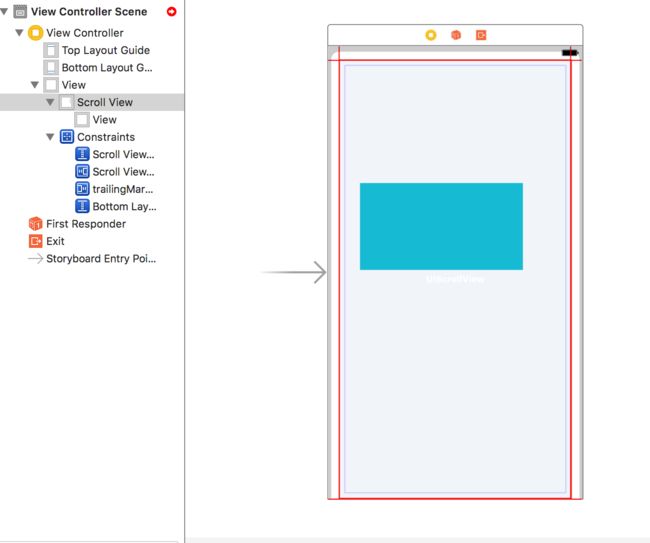Collapse the top-level View disclosure triangle

pyautogui.click(x=35, y=85)
